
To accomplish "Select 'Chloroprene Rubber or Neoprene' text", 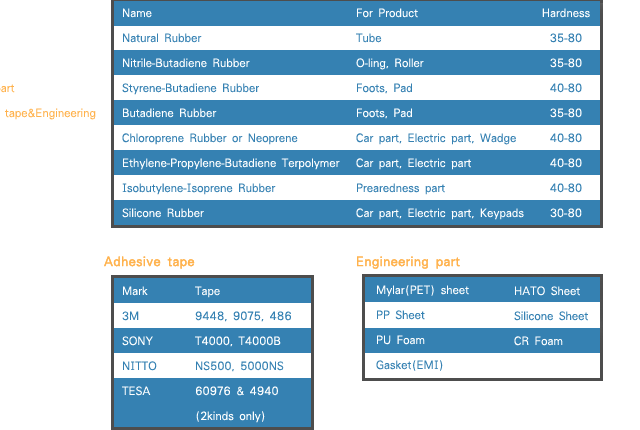I will click(x=210, y=138).
